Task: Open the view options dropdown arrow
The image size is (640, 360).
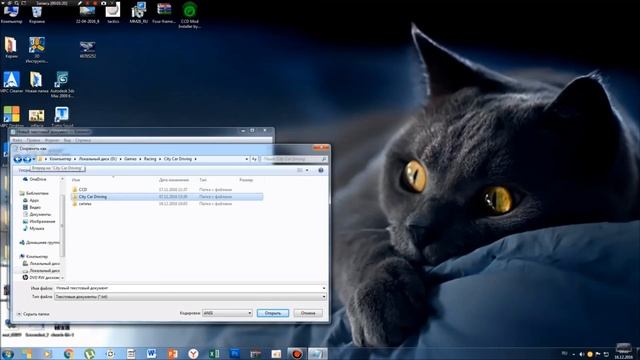Action: point(307,170)
